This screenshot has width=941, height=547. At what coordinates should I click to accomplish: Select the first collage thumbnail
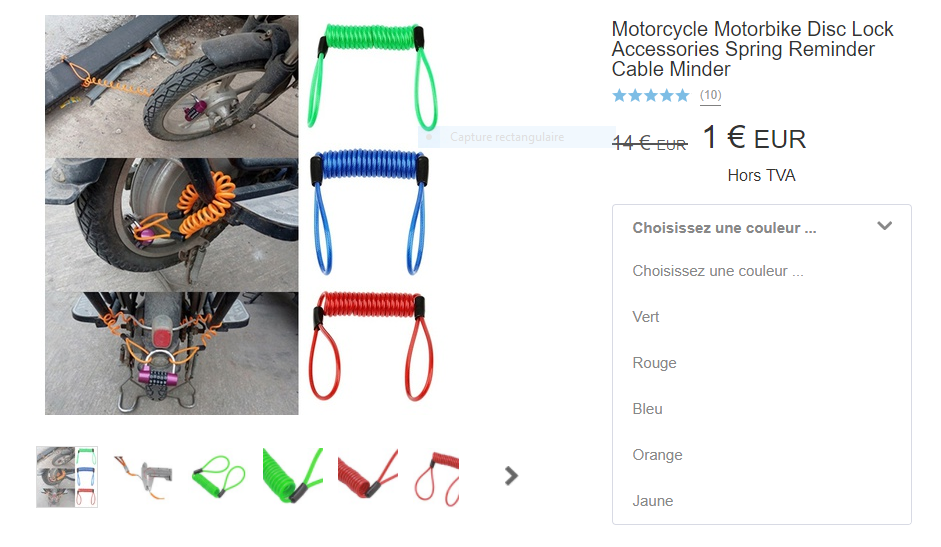coord(67,477)
